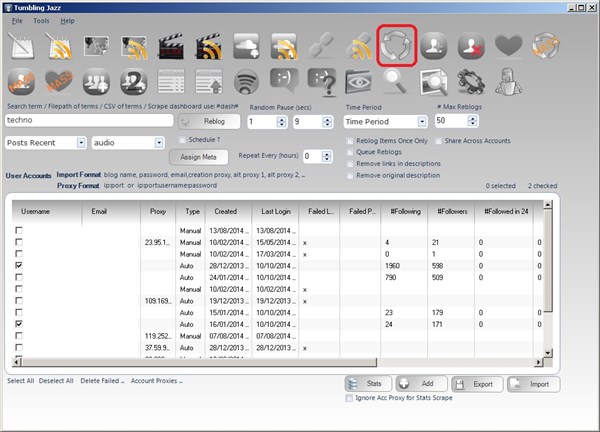Click the group add users icon
The width and height of the screenshot is (600, 432).
[96, 82]
